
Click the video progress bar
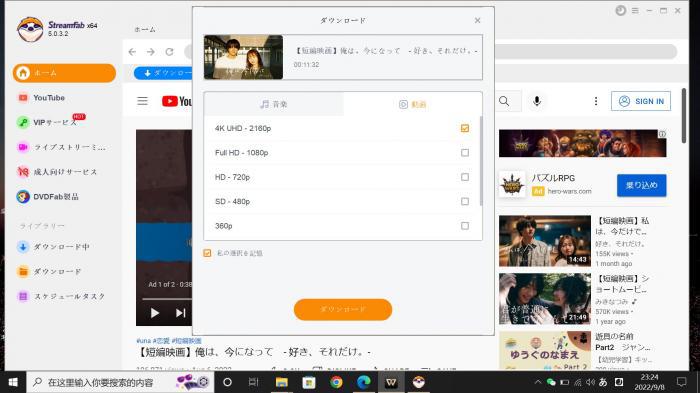[x=167, y=298]
